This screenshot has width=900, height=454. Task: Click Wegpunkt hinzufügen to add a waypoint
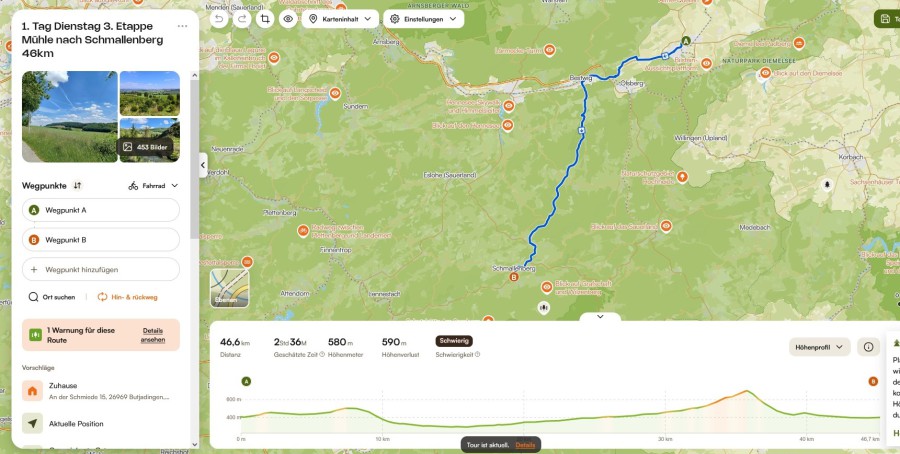click(x=100, y=269)
